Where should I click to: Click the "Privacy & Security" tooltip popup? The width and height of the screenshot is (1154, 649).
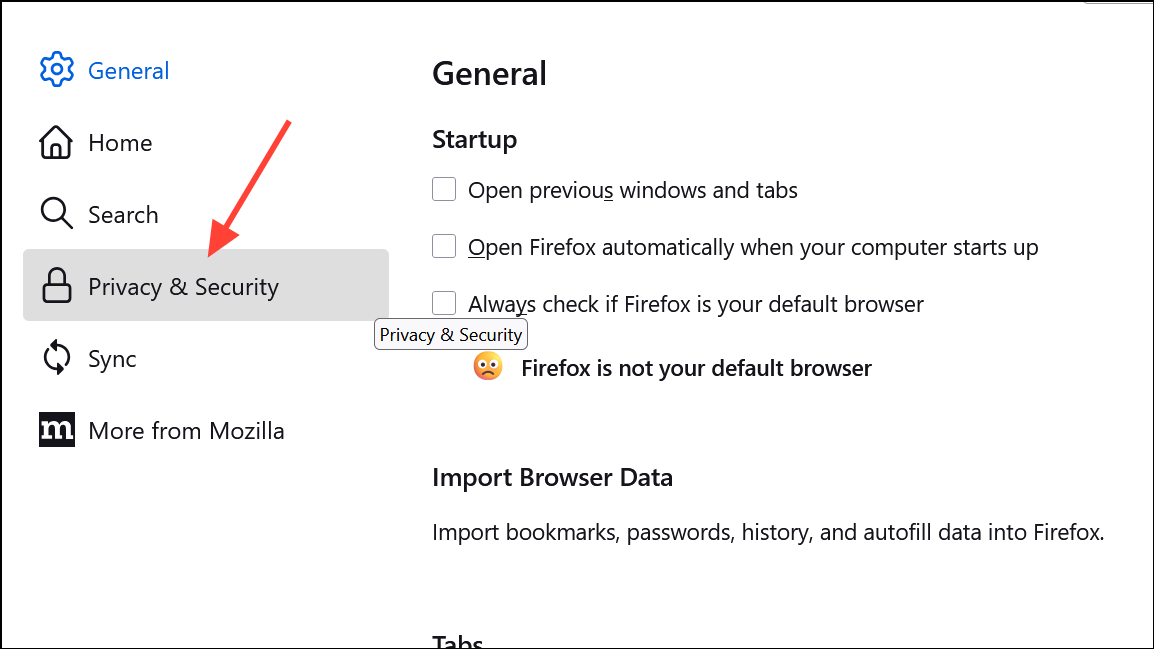point(451,335)
